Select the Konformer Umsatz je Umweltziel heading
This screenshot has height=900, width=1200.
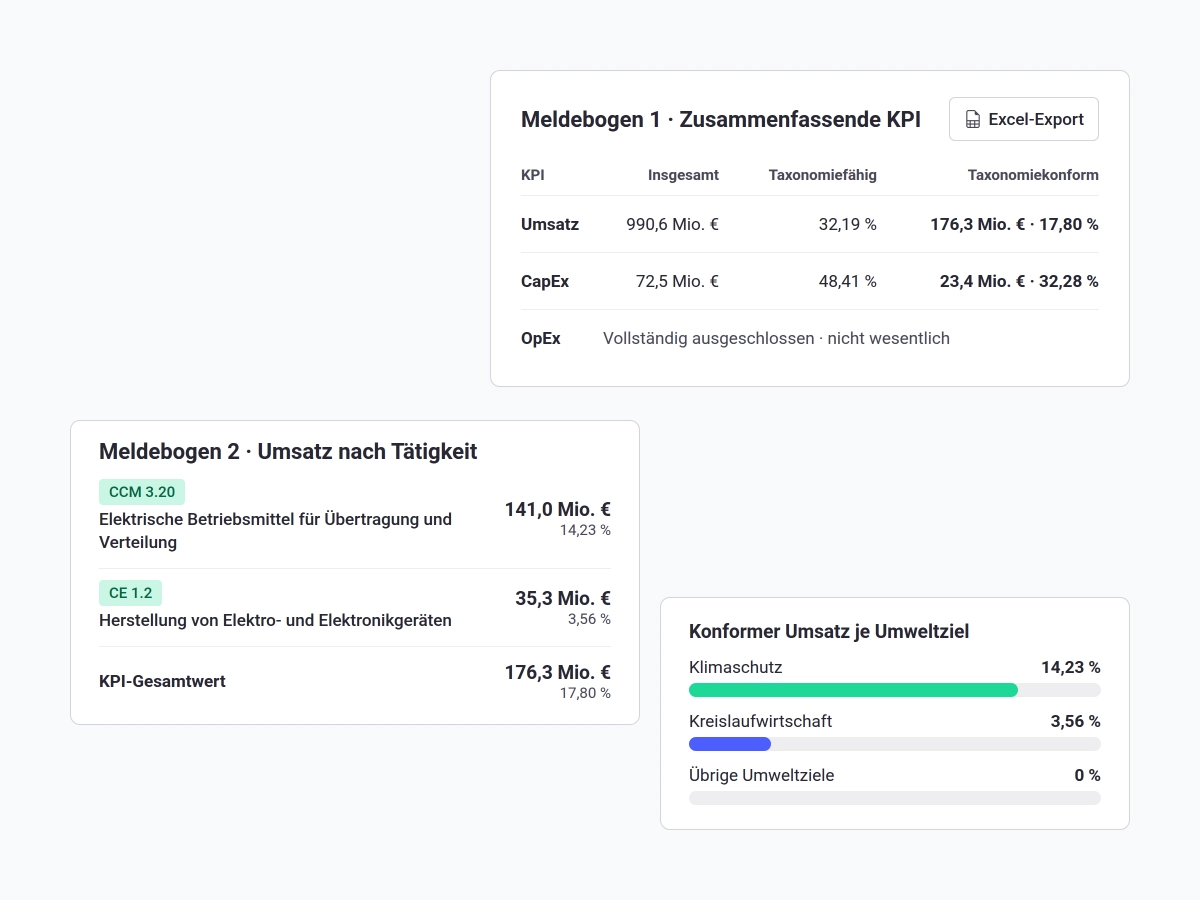[x=829, y=632]
